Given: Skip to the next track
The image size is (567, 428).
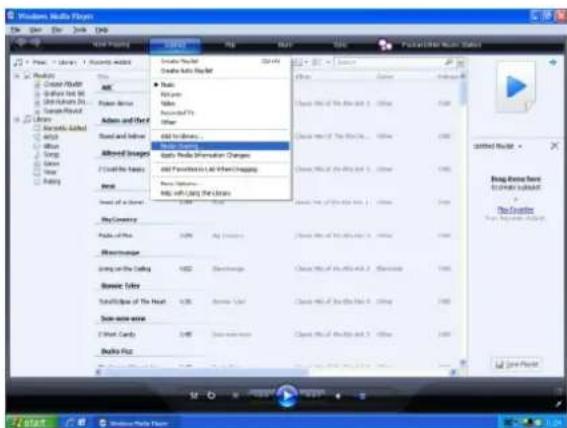Looking at the screenshot, I should (x=312, y=394).
